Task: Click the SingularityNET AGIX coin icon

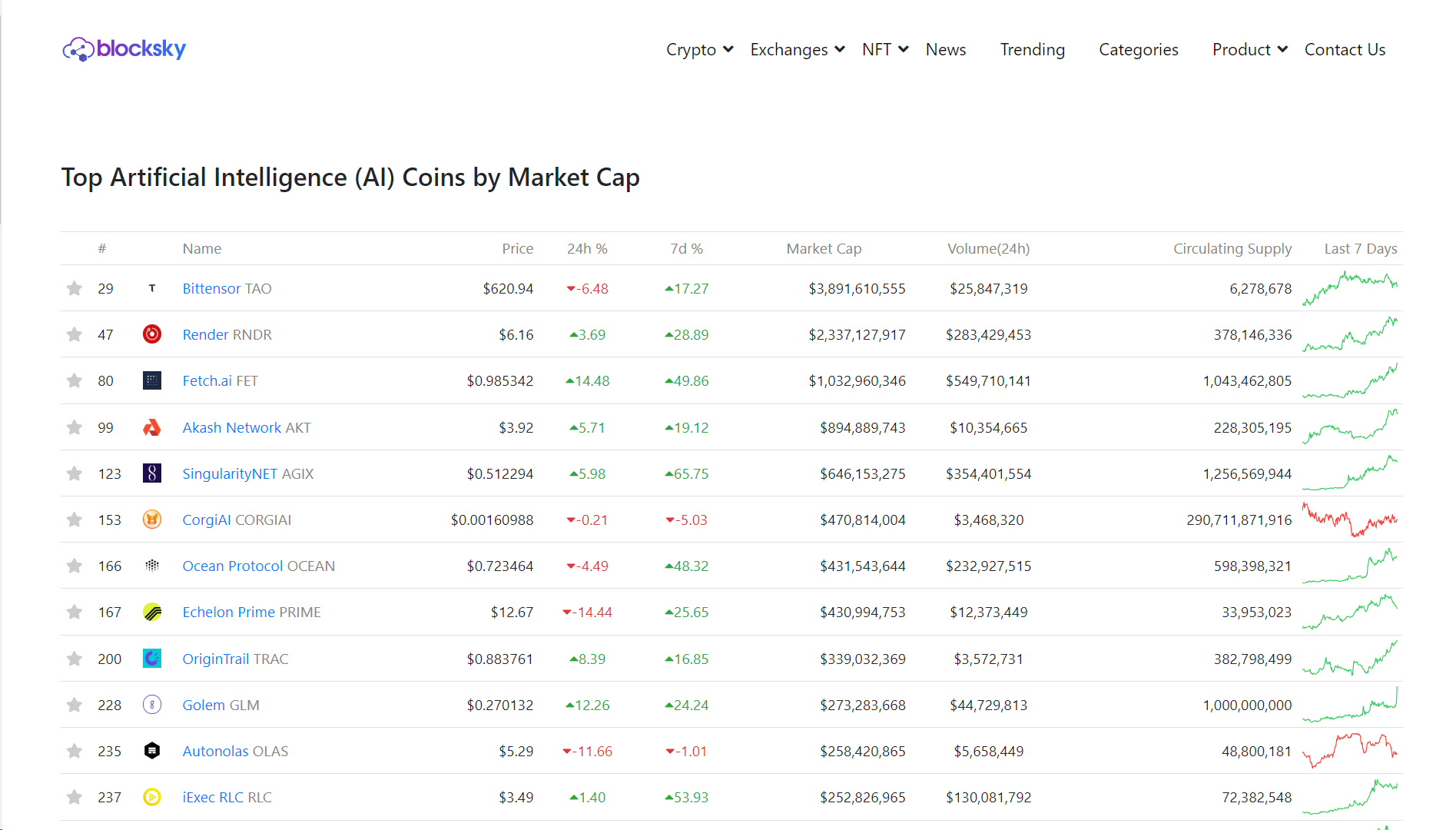Action: coord(152,473)
